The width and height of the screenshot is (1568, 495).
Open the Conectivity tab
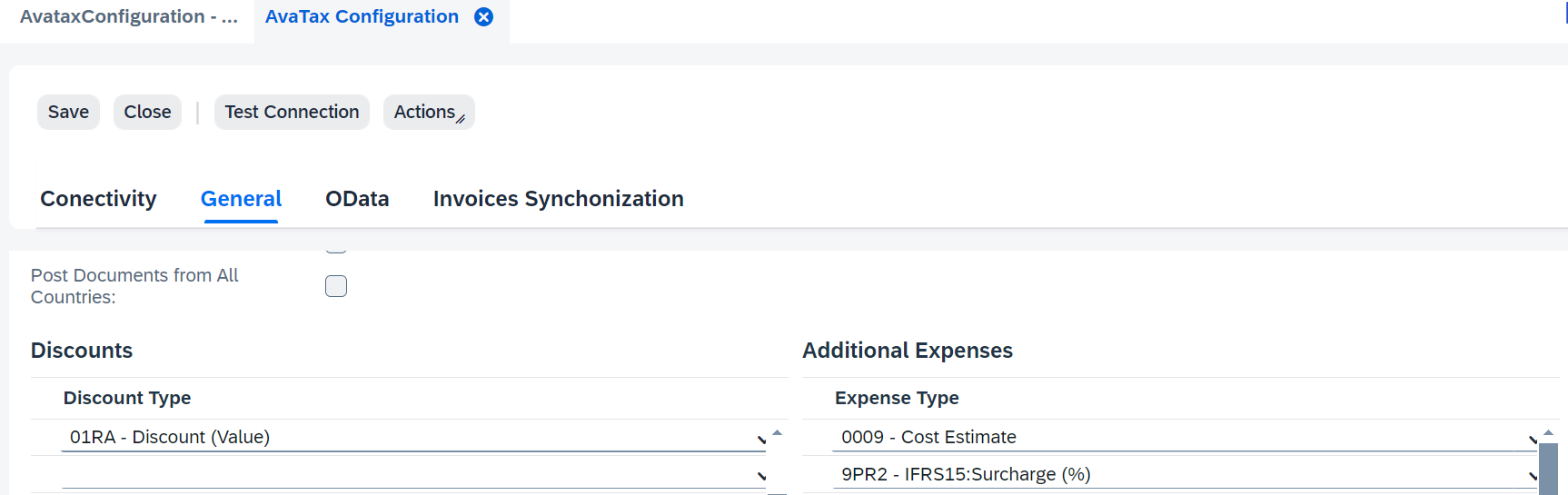[x=98, y=199]
